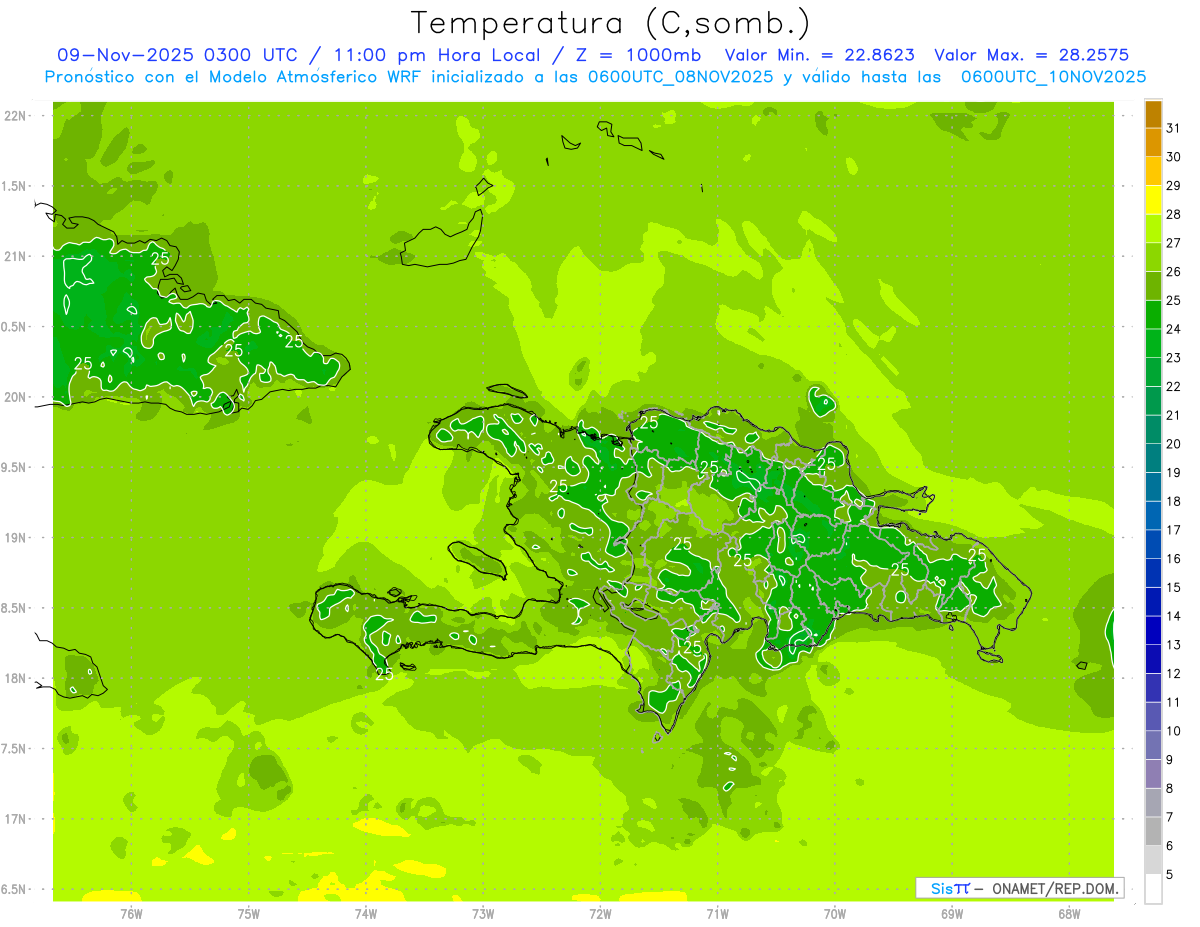Click the 22N latitude axis label

(x=14, y=116)
